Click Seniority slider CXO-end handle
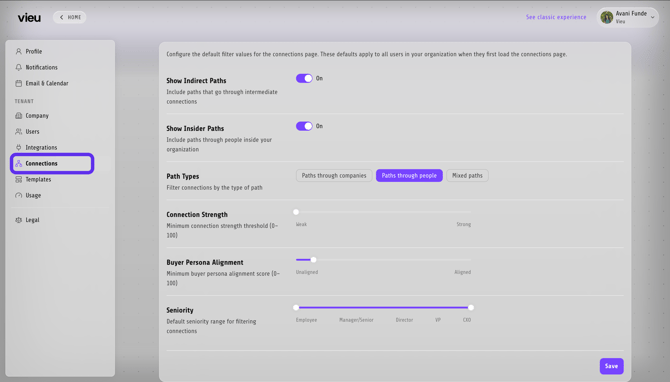This screenshot has width=670, height=382. (471, 308)
